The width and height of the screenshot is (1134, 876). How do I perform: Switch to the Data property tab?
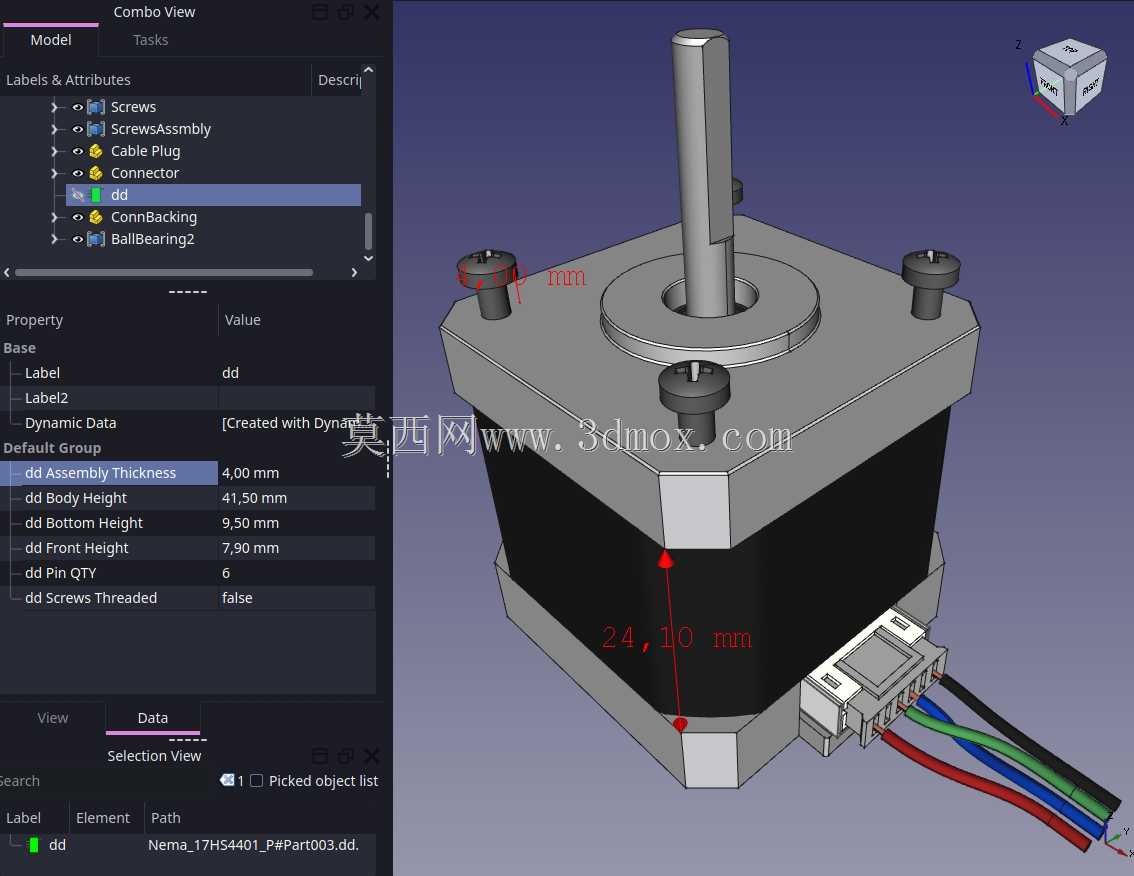point(153,718)
